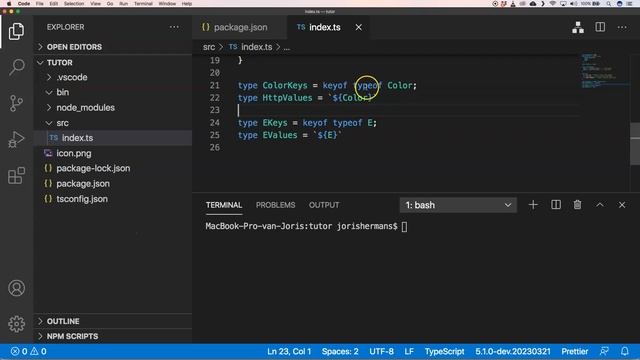Create a new terminal with plus icon
The image size is (640, 360).
533,205
